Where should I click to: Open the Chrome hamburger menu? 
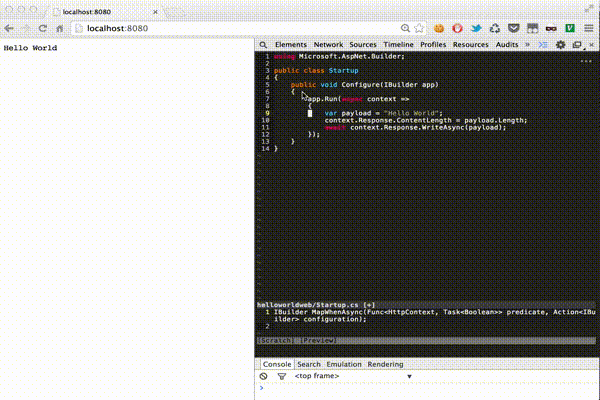click(589, 28)
